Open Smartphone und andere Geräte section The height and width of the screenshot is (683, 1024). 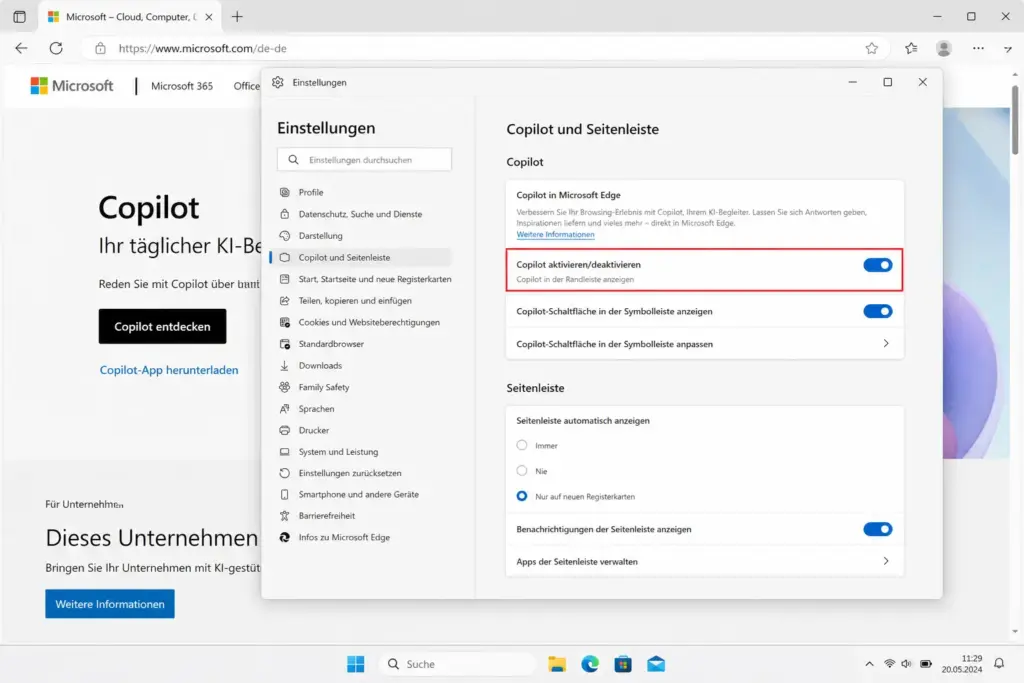pyautogui.click(x=360, y=494)
